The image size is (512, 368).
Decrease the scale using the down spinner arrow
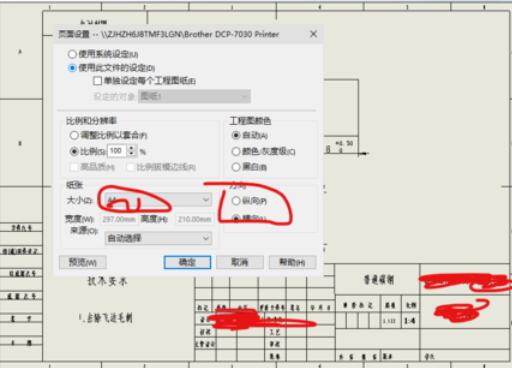point(131,154)
